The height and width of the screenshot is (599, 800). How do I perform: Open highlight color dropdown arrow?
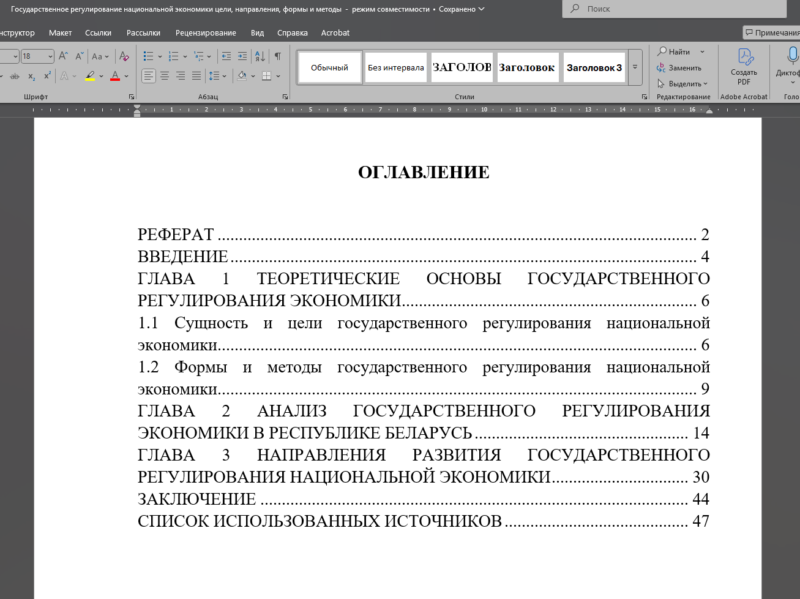[101, 77]
